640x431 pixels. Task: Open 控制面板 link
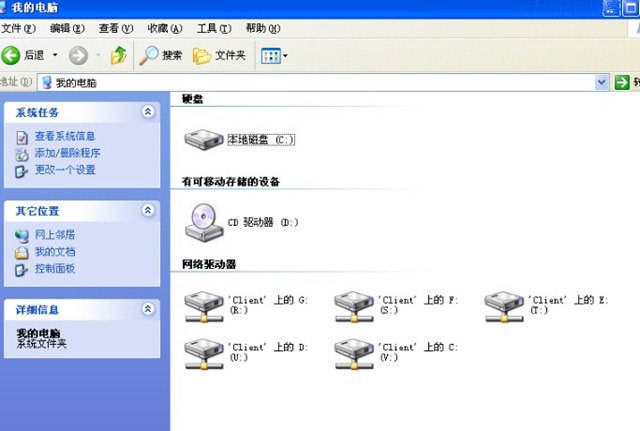[55, 269]
